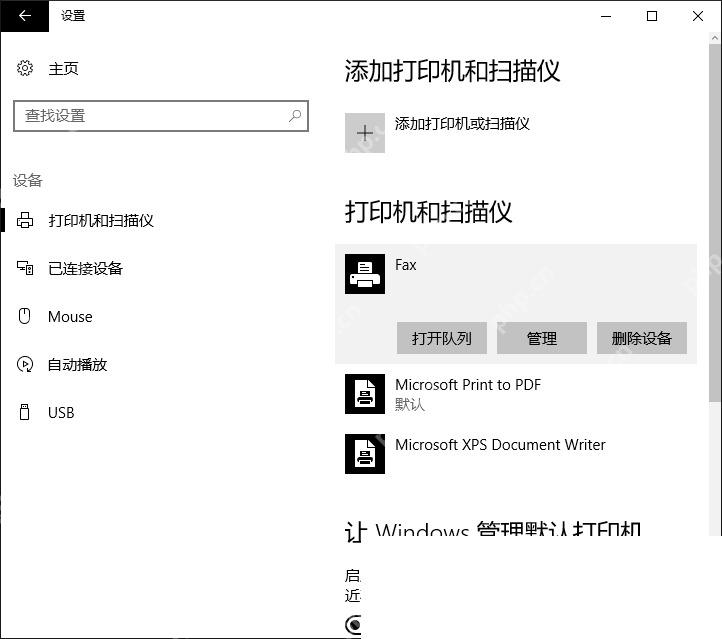Click the 管理 button for Fax

542,338
